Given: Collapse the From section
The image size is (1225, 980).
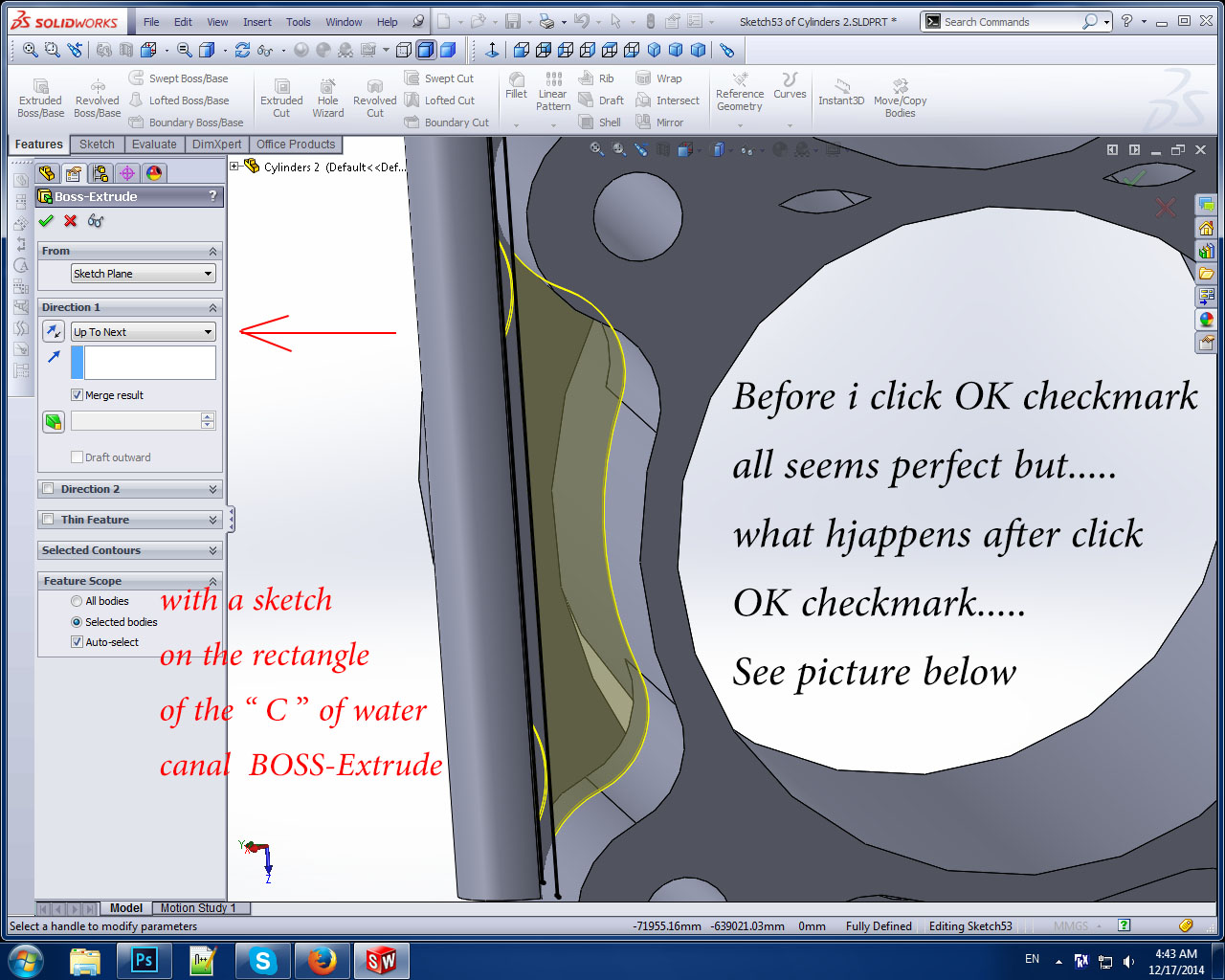Looking at the screenshot, I should click(x=213, y=251).
